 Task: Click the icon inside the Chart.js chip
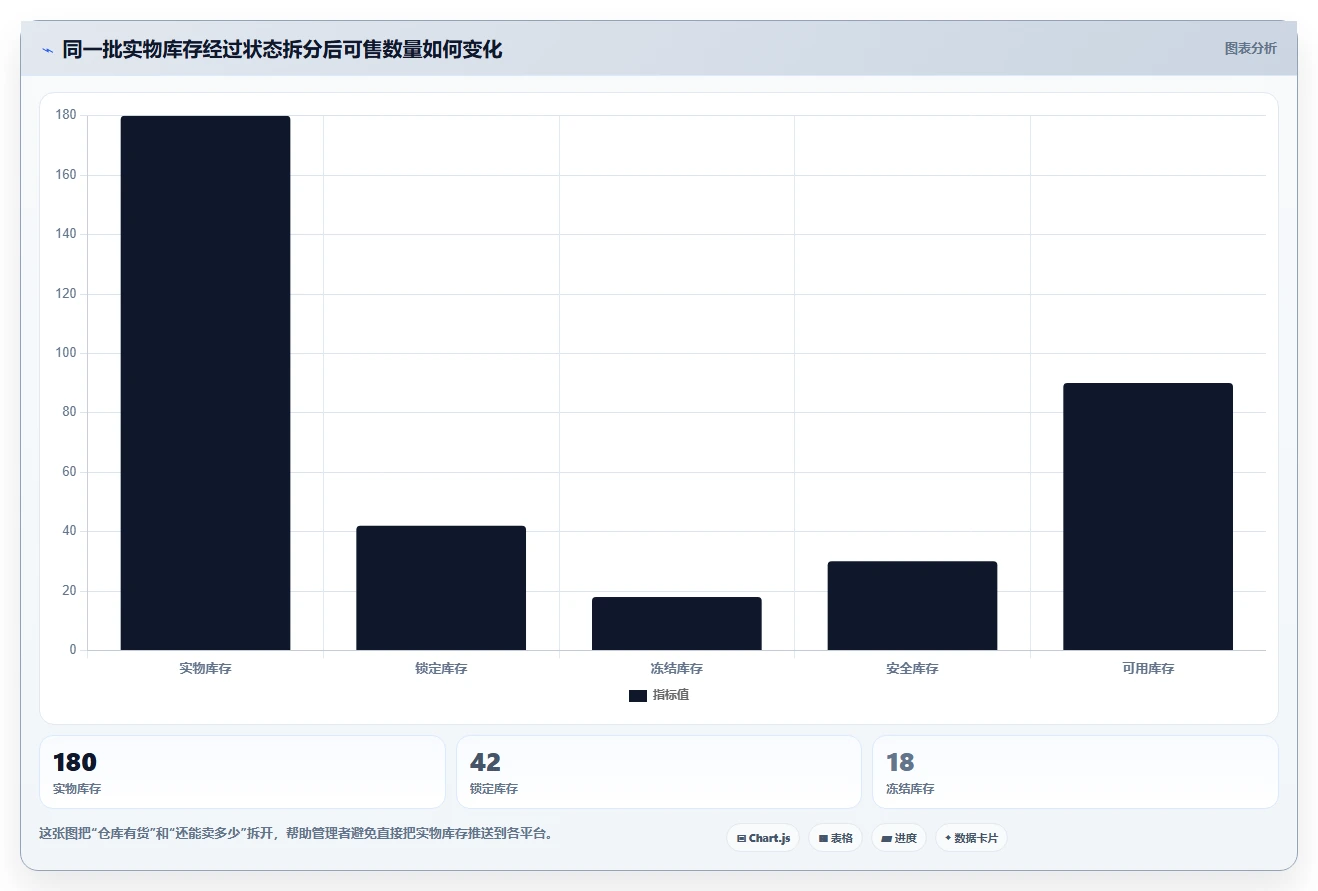click(x=741, y=838)
